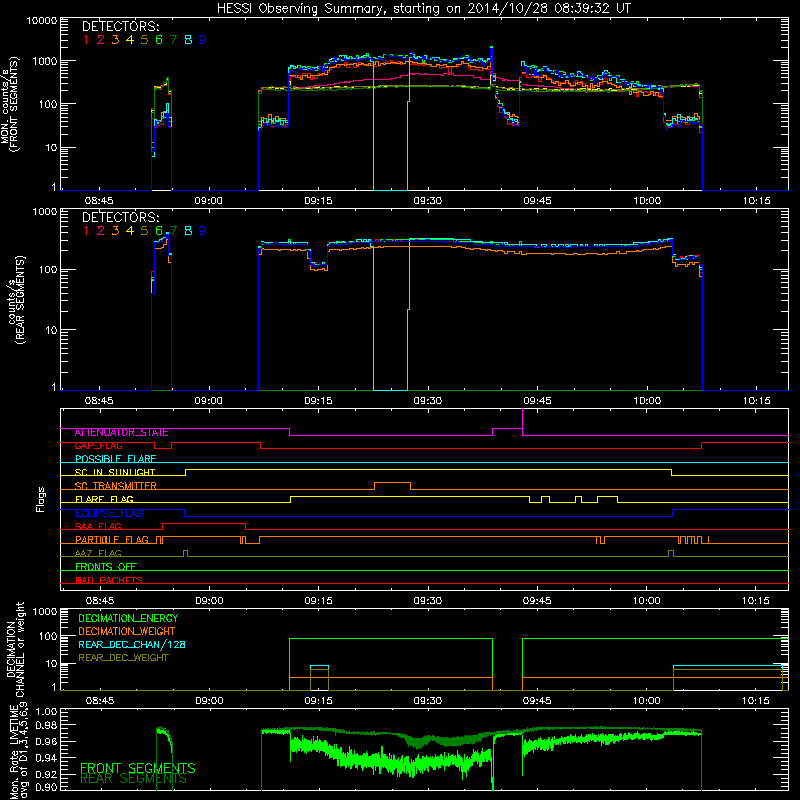Screen dimensions: 800x800
Task: Click the counts/s (REAR SEGMENTS) axis title
Action: [16, 300]
